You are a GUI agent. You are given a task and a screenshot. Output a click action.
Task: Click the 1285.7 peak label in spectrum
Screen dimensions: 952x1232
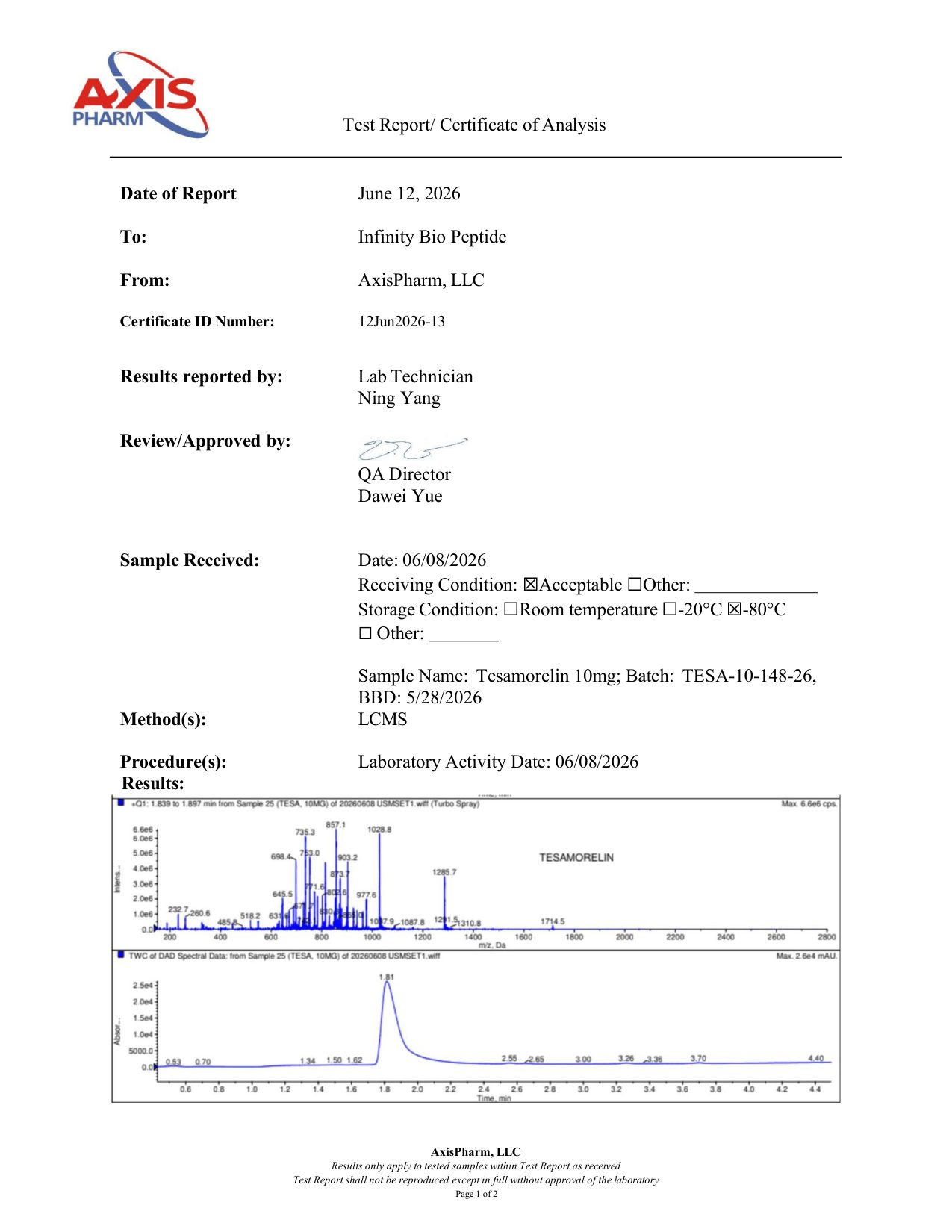tap(444, 871)
